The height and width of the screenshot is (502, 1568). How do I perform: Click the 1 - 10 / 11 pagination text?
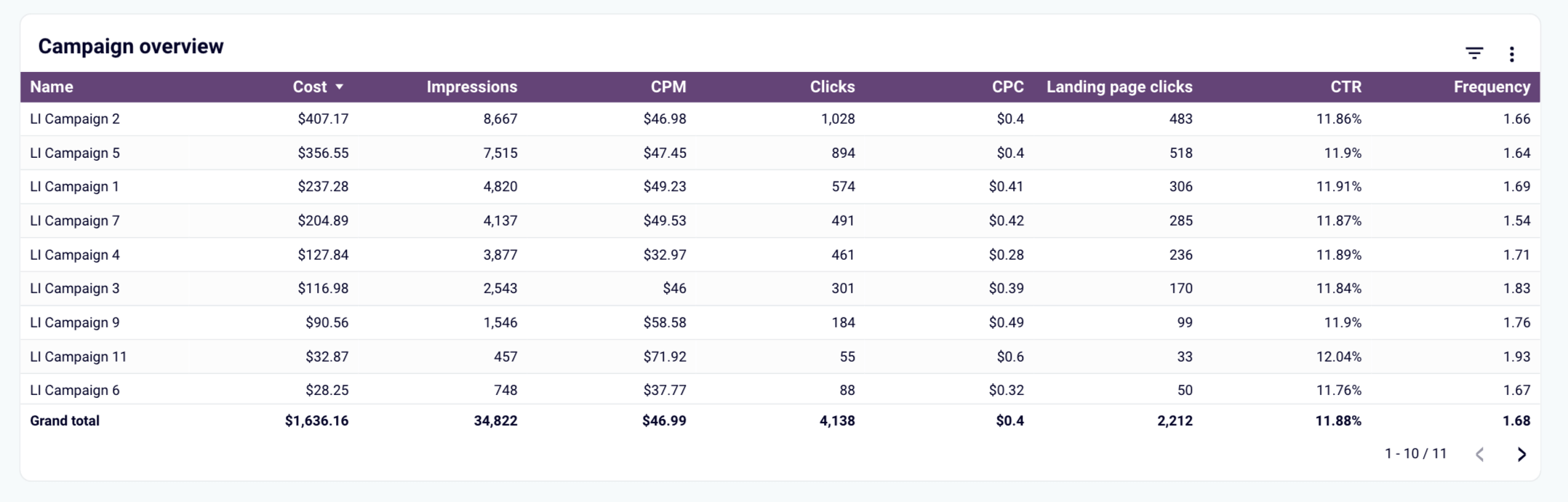(1415, 454)
